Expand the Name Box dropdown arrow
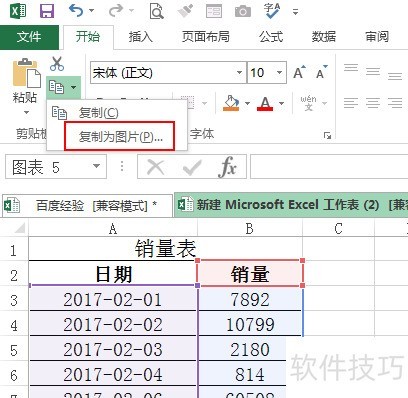The width and height of the screenshot is (408, 398). 96,166
